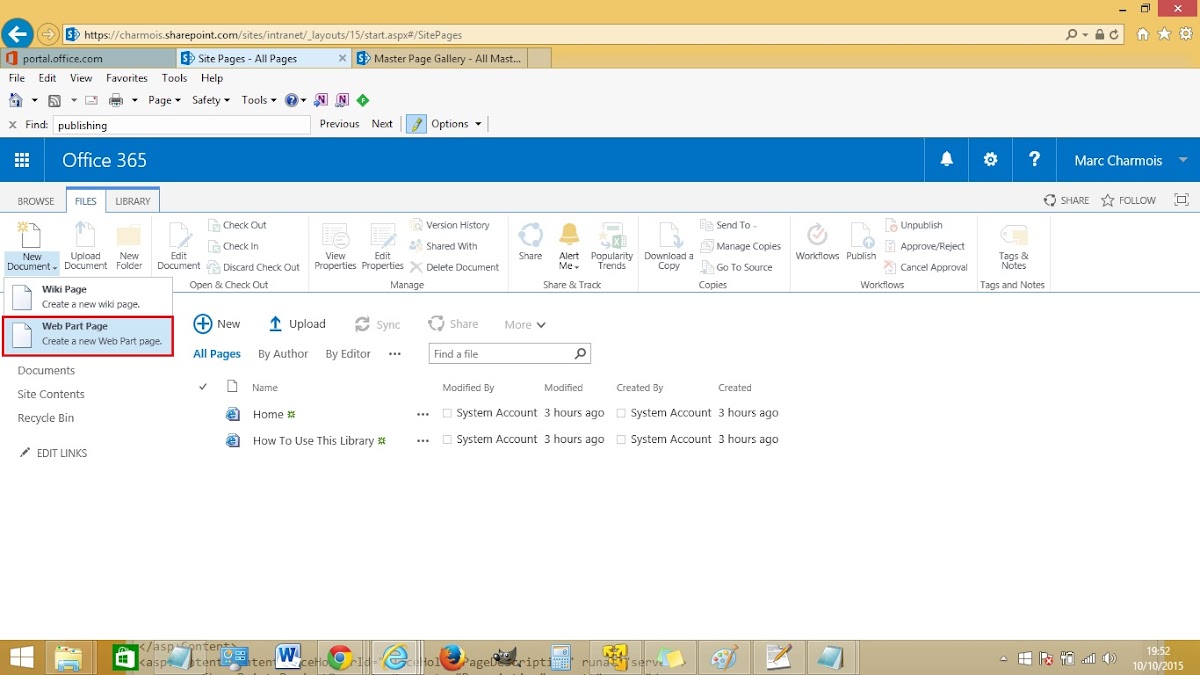Click Approve/Reject in the ribbon

pyautogui.click(x=925, y=246)
